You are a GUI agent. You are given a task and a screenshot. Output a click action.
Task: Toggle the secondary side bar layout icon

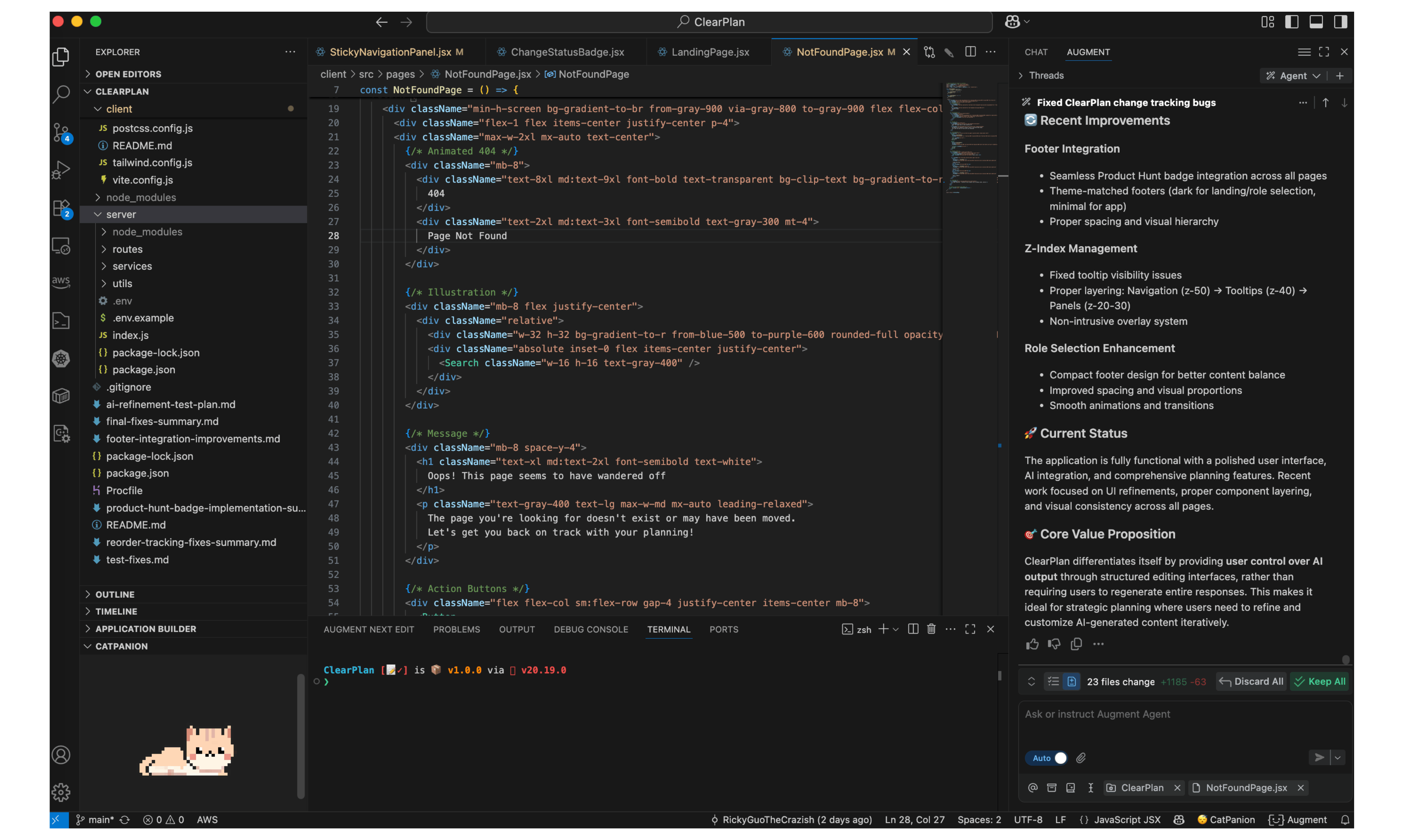pos(1340,22)
